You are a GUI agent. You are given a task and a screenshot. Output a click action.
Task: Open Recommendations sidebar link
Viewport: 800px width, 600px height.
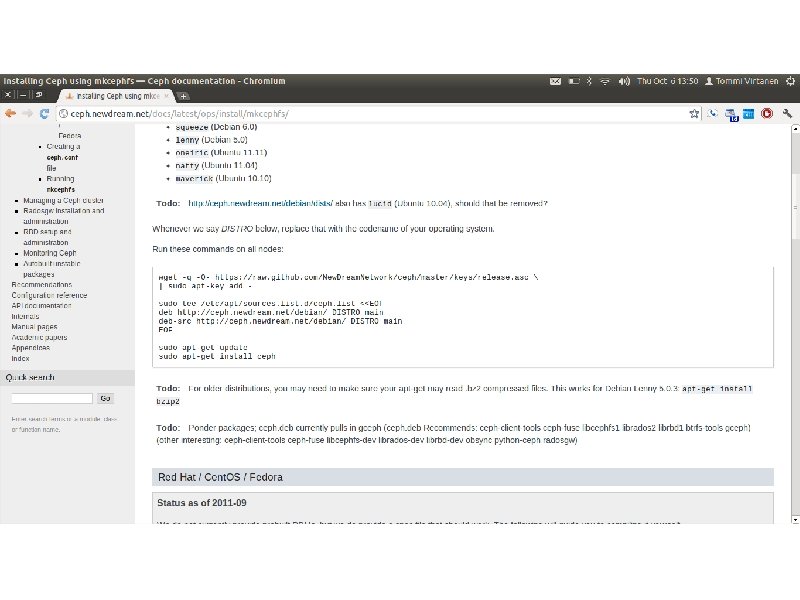[x=42, y=285]
